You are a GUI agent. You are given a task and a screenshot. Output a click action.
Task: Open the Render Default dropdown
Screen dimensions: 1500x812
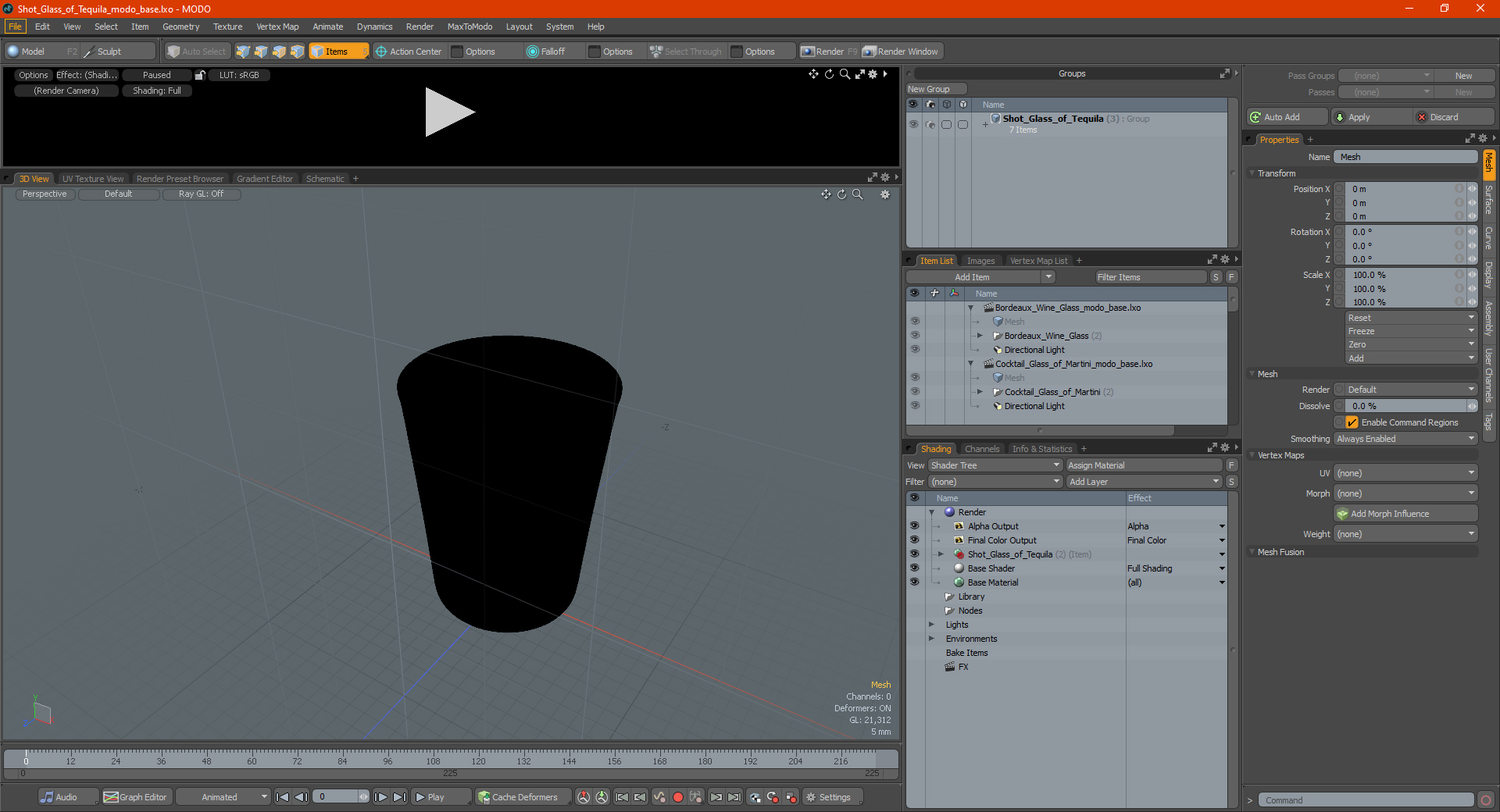pos(1411,390)
